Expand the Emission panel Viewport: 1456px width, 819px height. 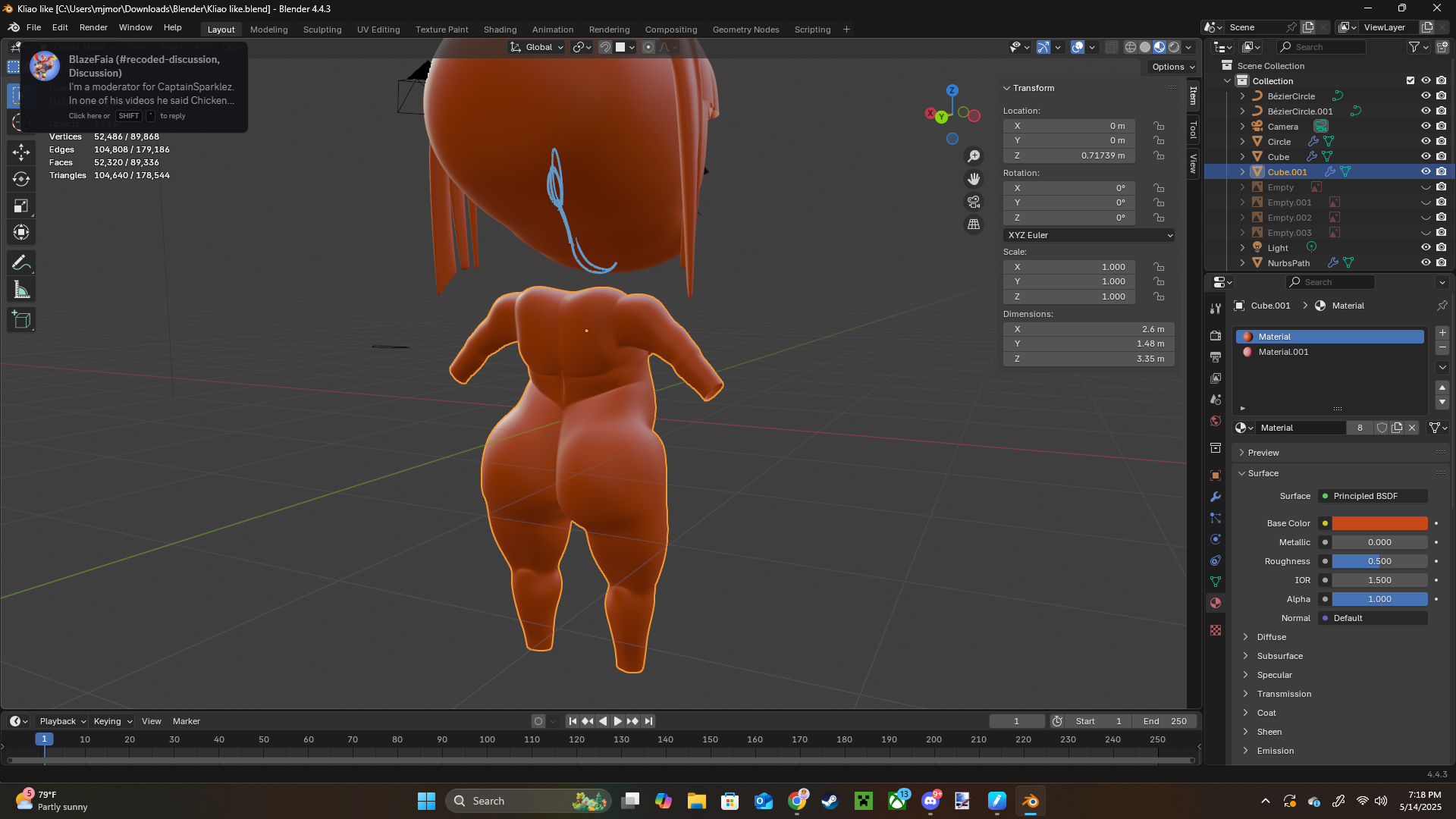1276,751
